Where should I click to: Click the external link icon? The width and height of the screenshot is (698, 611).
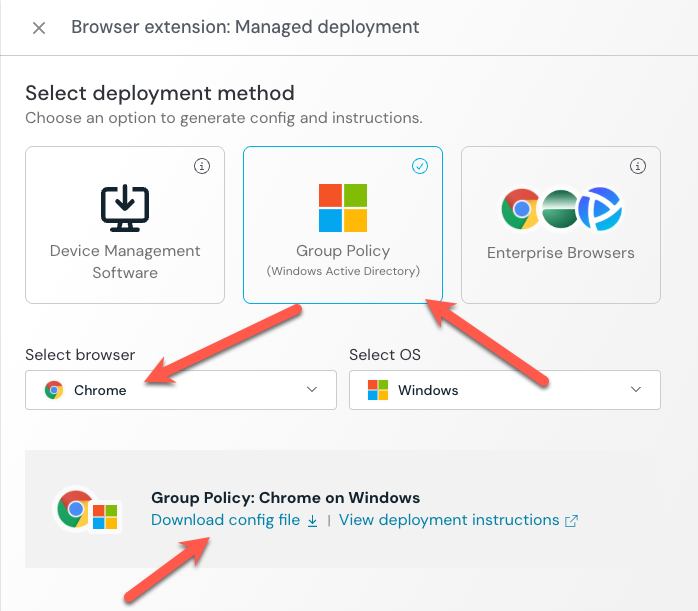coord(571,521)
